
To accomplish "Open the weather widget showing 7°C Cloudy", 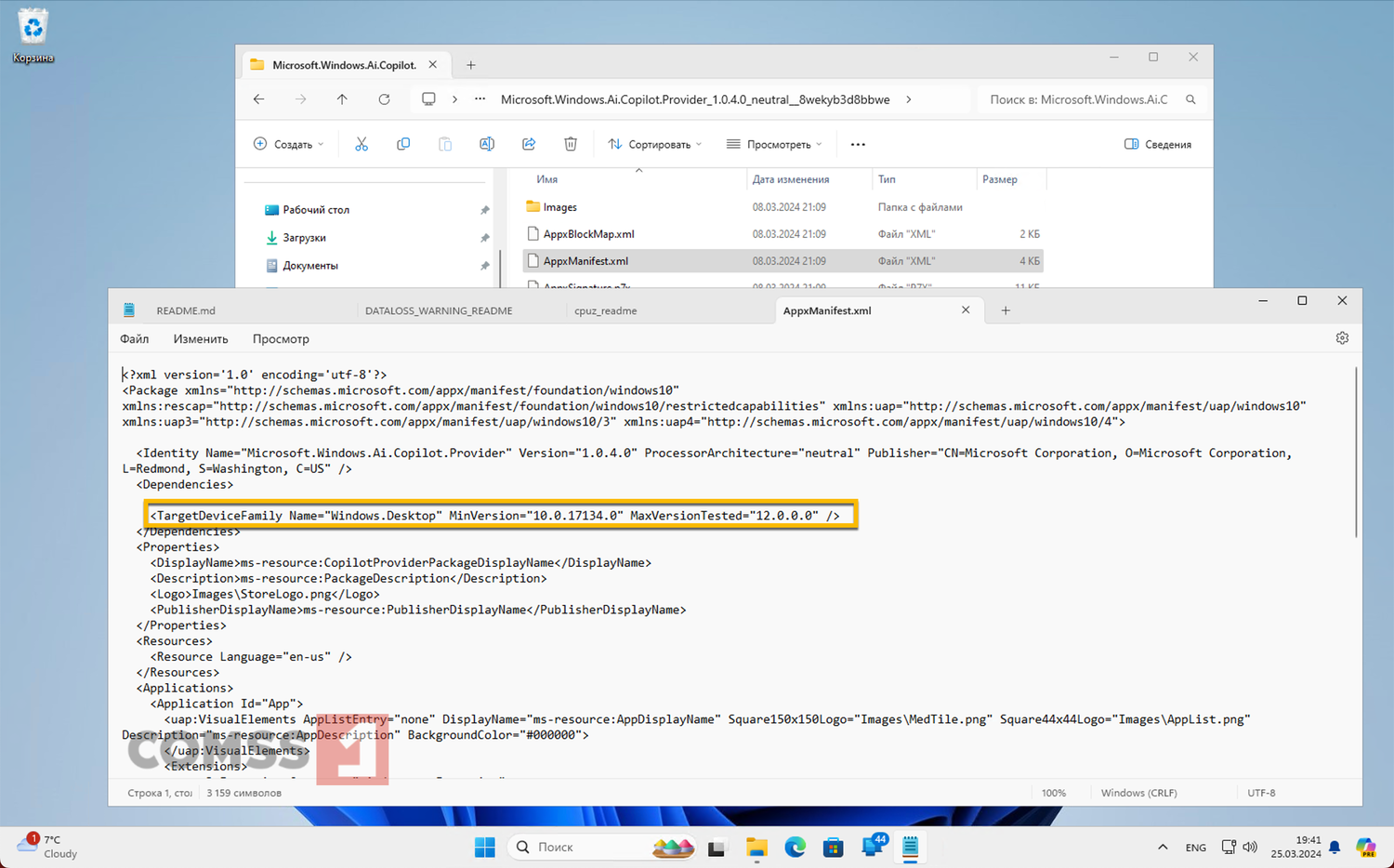I will tap(48, 847).
